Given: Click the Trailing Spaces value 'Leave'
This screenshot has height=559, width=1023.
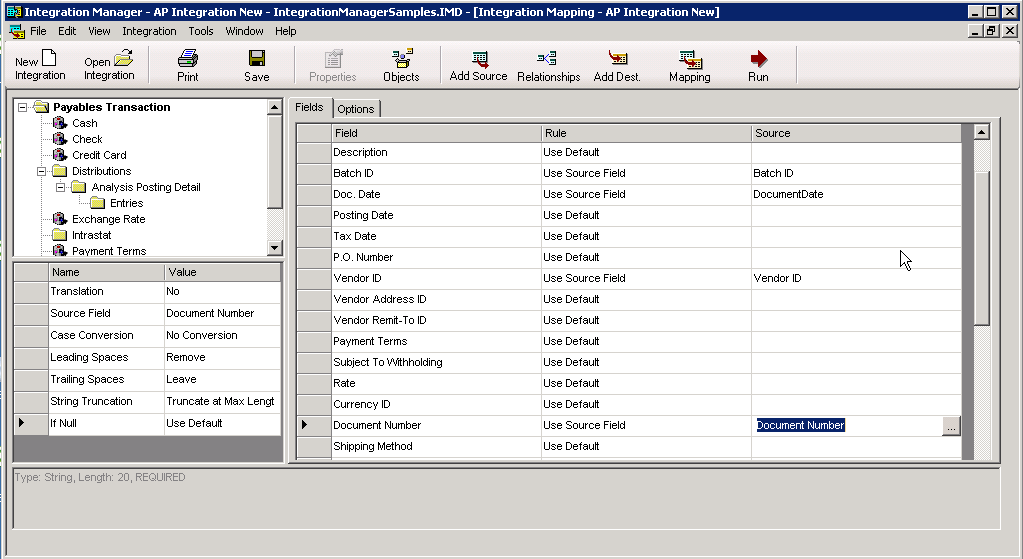Looking at the screenshot, I should 222,379.
